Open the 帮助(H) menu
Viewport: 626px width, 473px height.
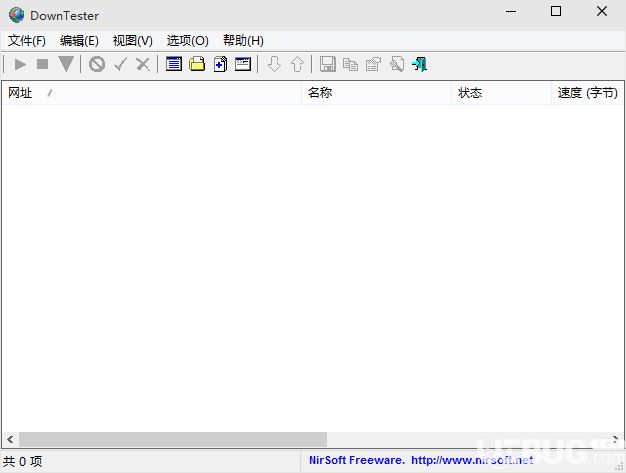point(243,41)
